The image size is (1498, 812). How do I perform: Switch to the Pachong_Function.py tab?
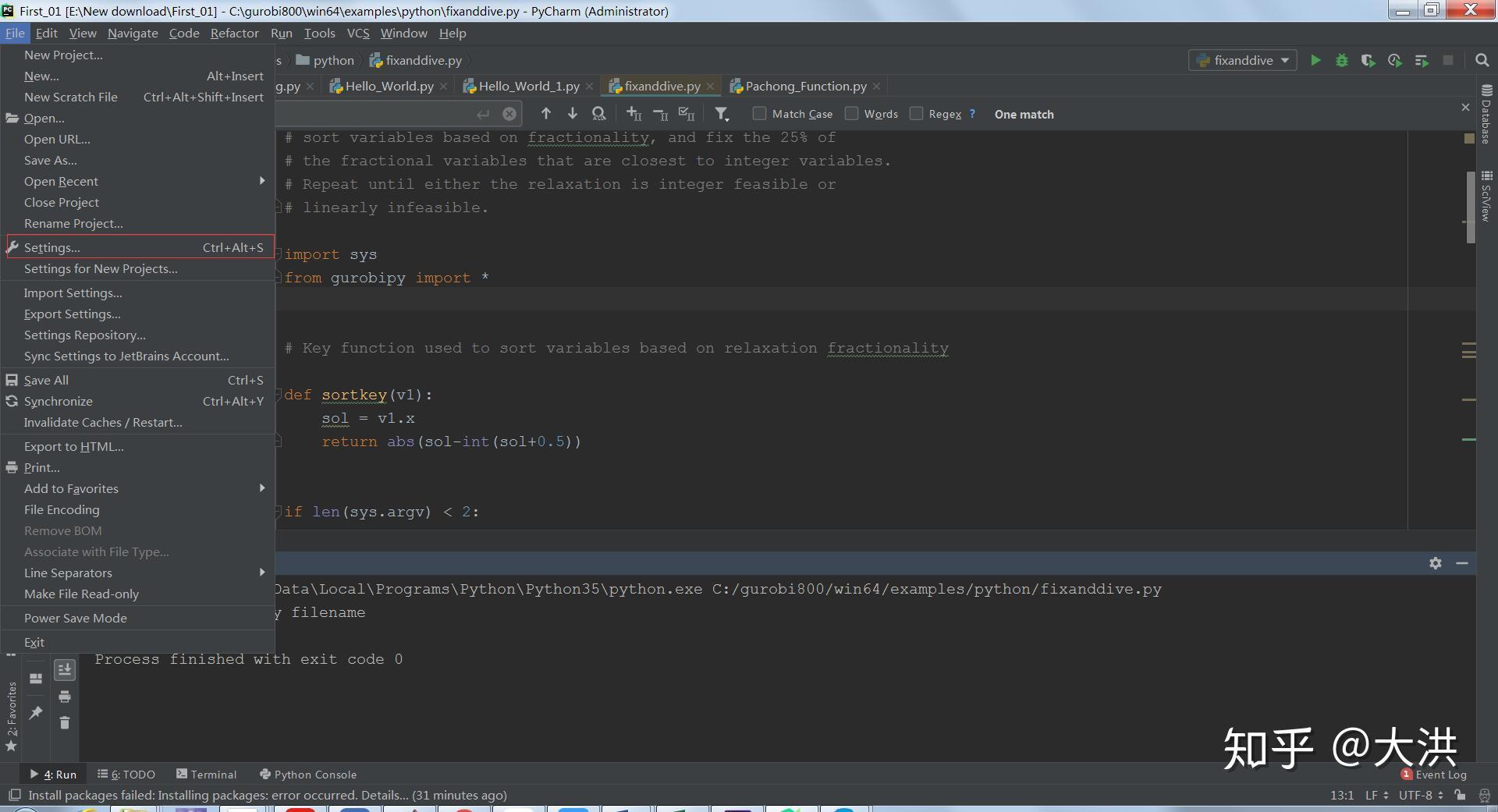804,86
